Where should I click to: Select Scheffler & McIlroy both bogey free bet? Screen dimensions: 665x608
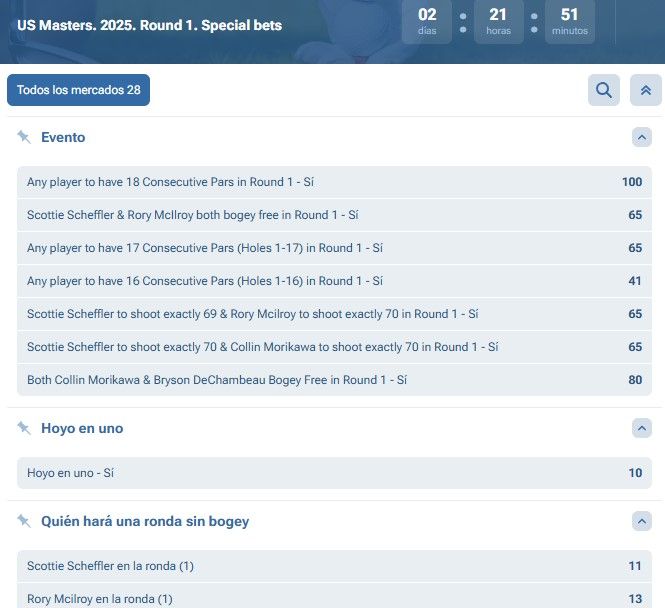pos(334,215)
